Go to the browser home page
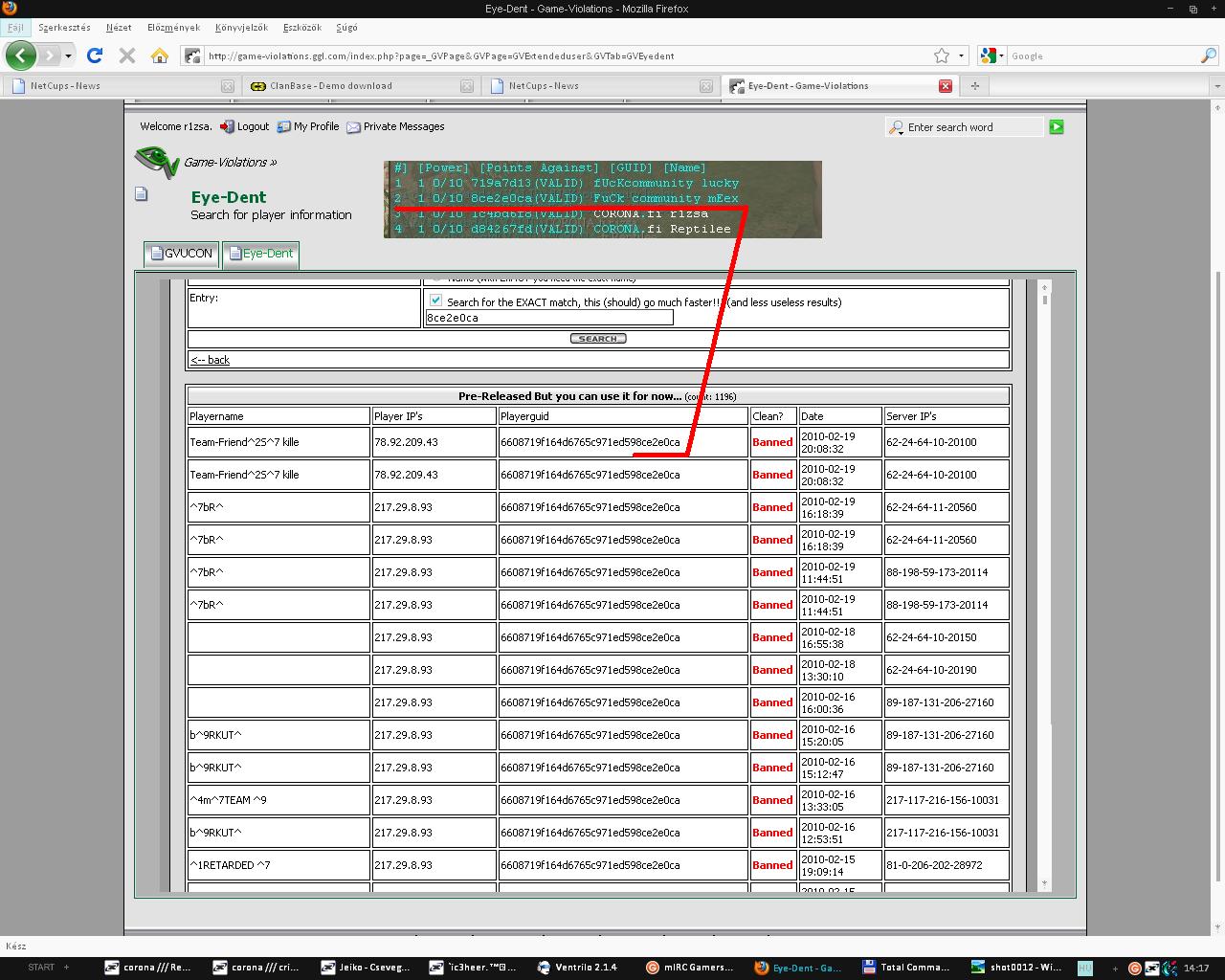This screenshot has width=1225, height=980. 160,56
